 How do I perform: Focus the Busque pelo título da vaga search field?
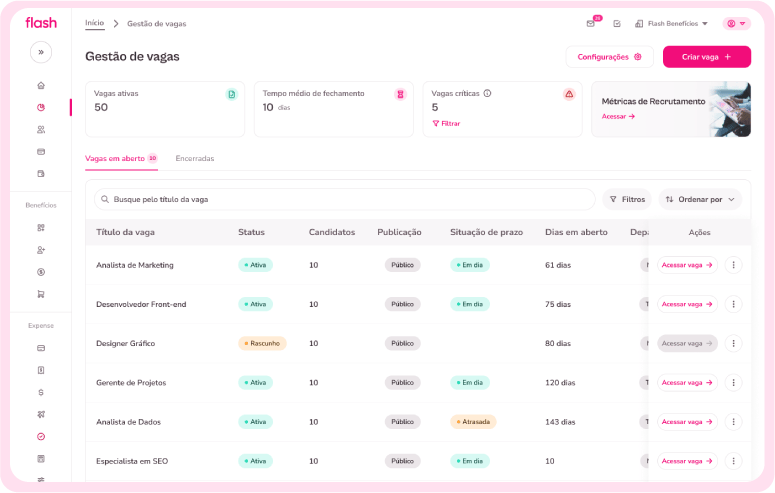coord(344,199)
